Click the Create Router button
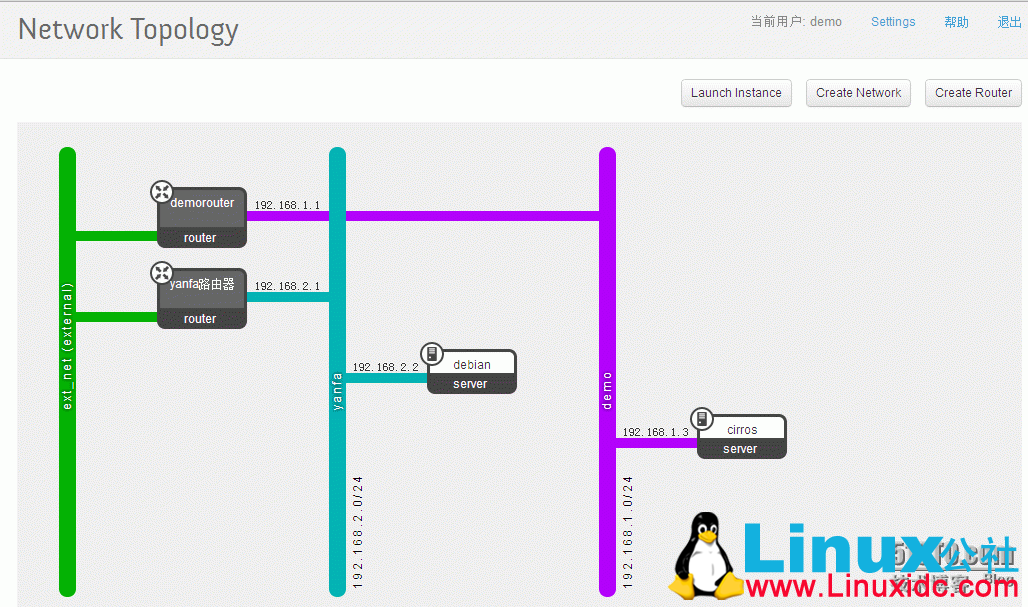Screen dimensions: 1028x607 (x=972, y=92)
